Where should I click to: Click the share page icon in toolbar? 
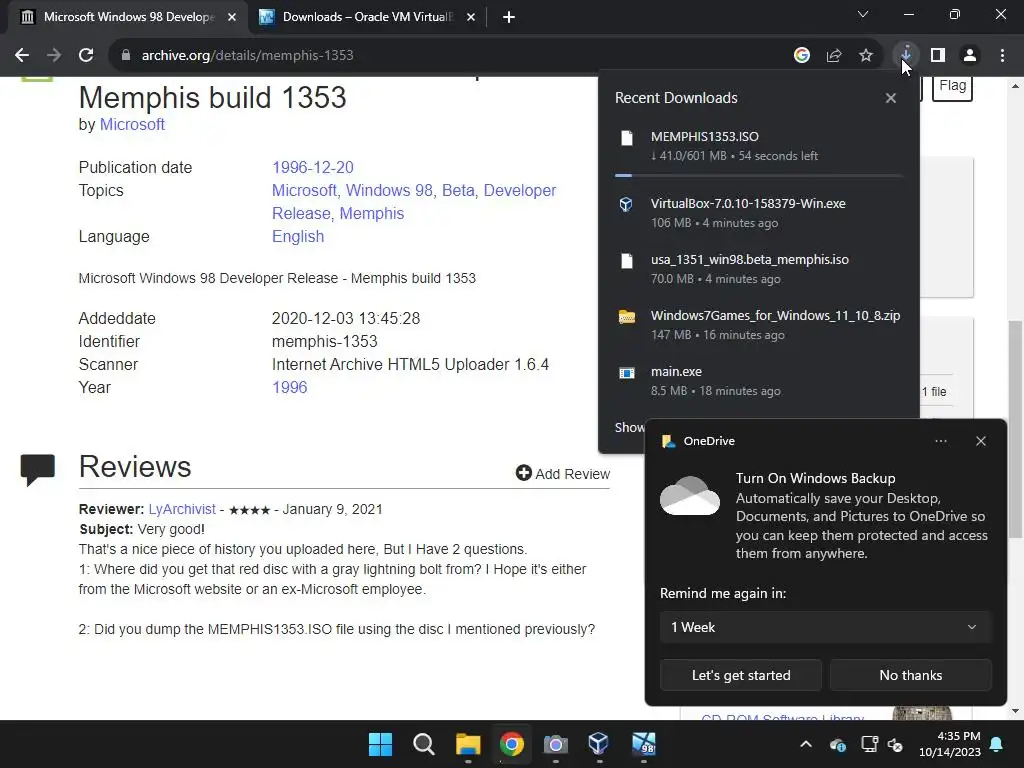[834, 56]
